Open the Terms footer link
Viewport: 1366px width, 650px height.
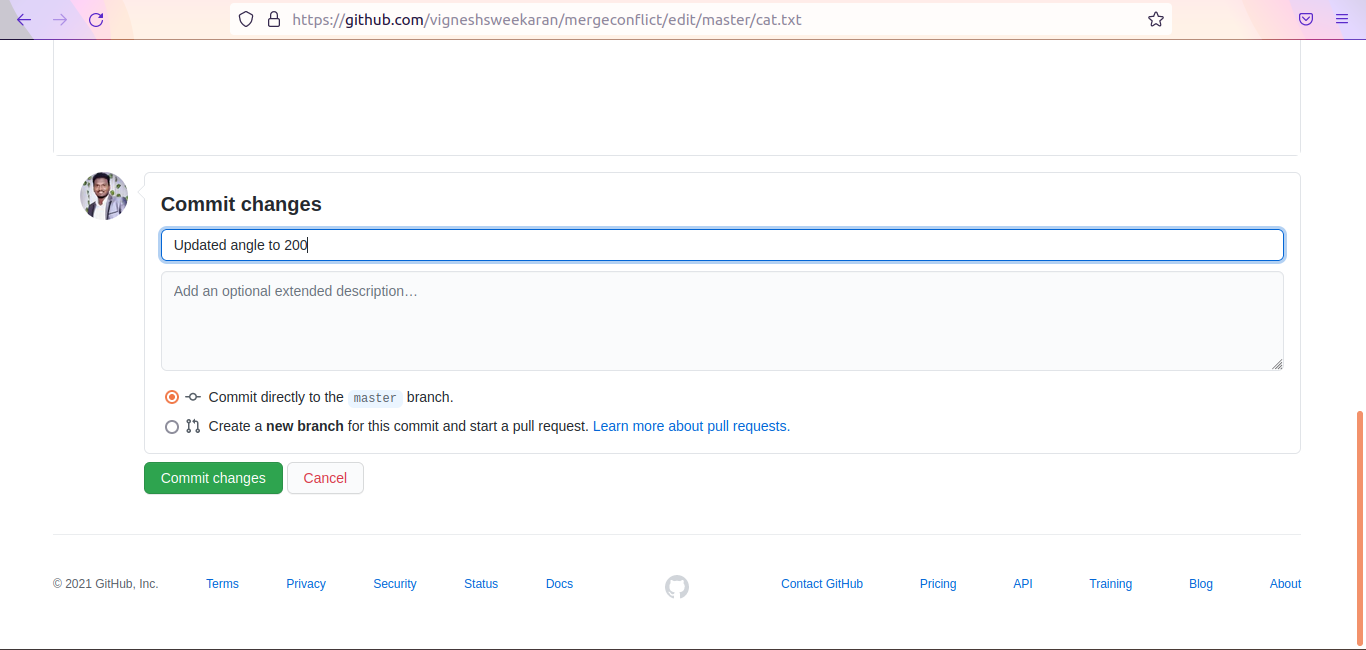tap(222, 584)
